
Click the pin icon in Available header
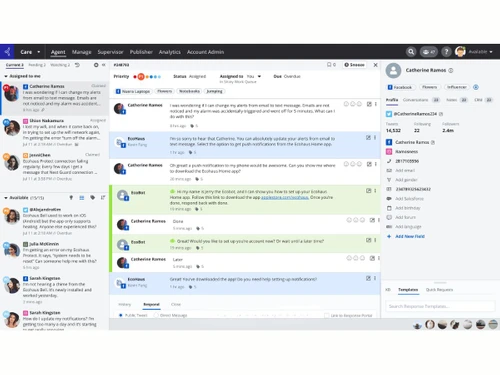[71, 198]
